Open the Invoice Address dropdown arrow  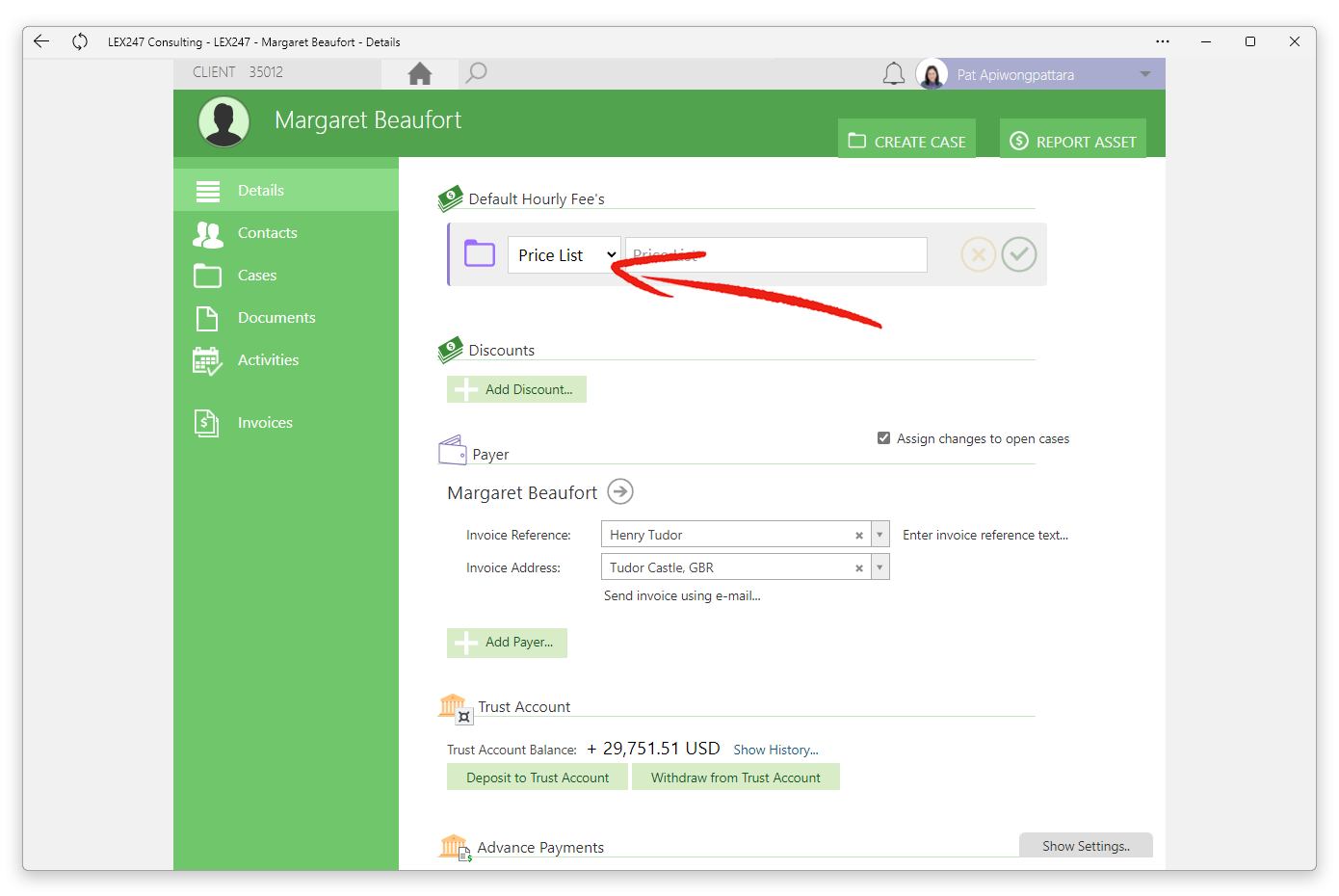880,567
